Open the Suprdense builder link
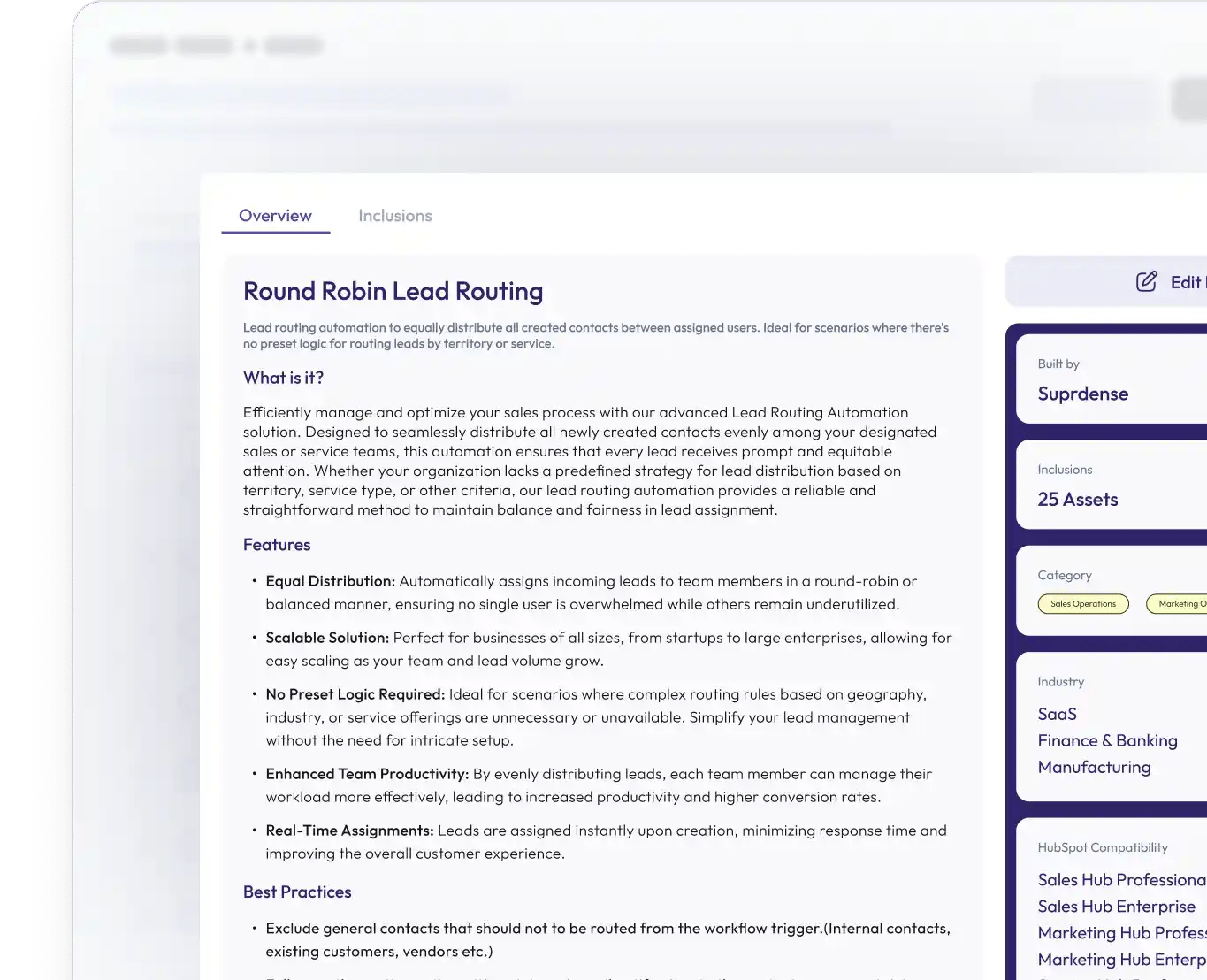Image resolution: width=1207 pixels, height=980 pixels. (x=1083, y=394)
